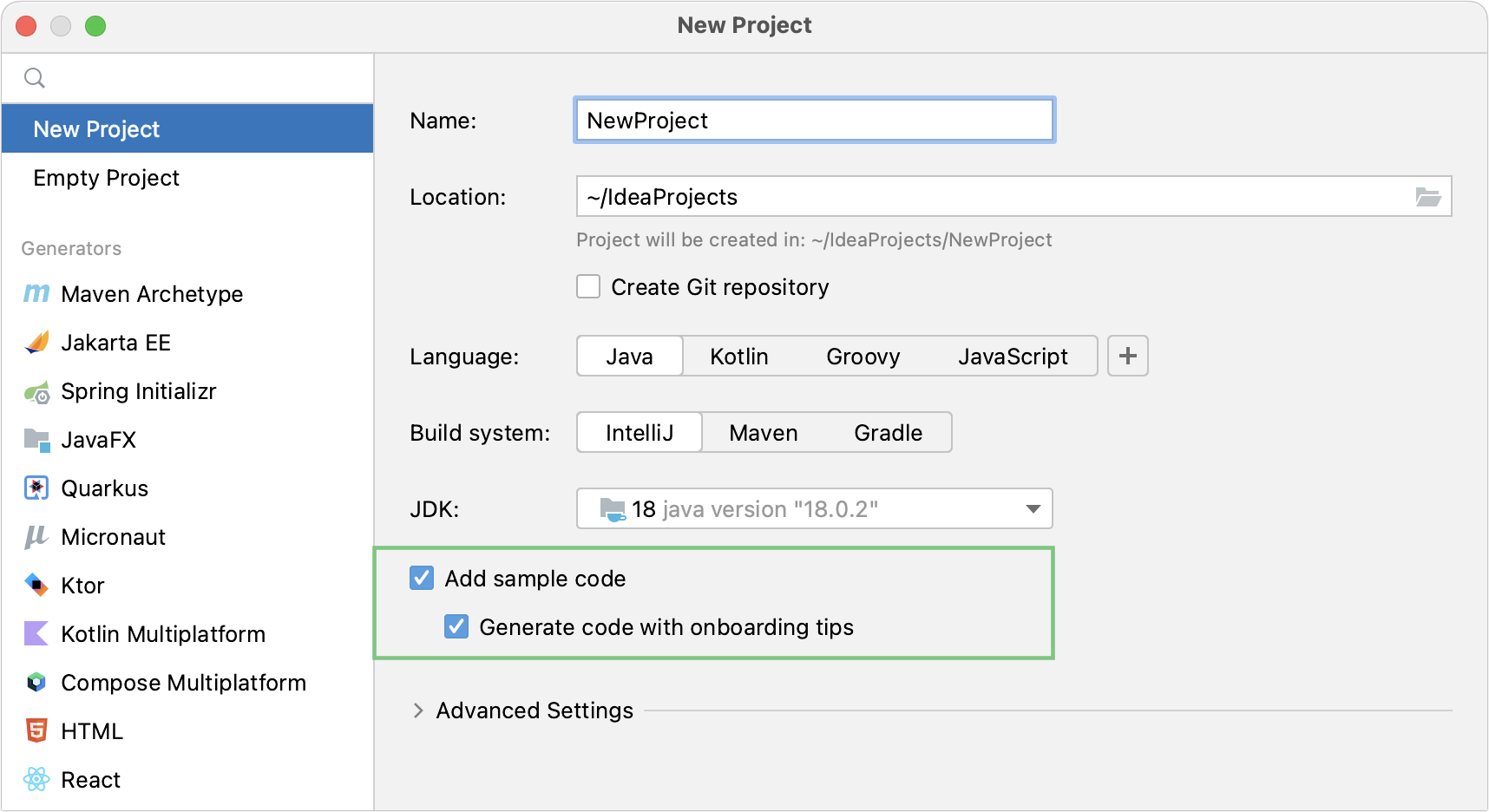Image resolution: width=1489 pixels, height=812 pixels.
Task: Click the sidebar search field
Action: (x=187, y=78)
